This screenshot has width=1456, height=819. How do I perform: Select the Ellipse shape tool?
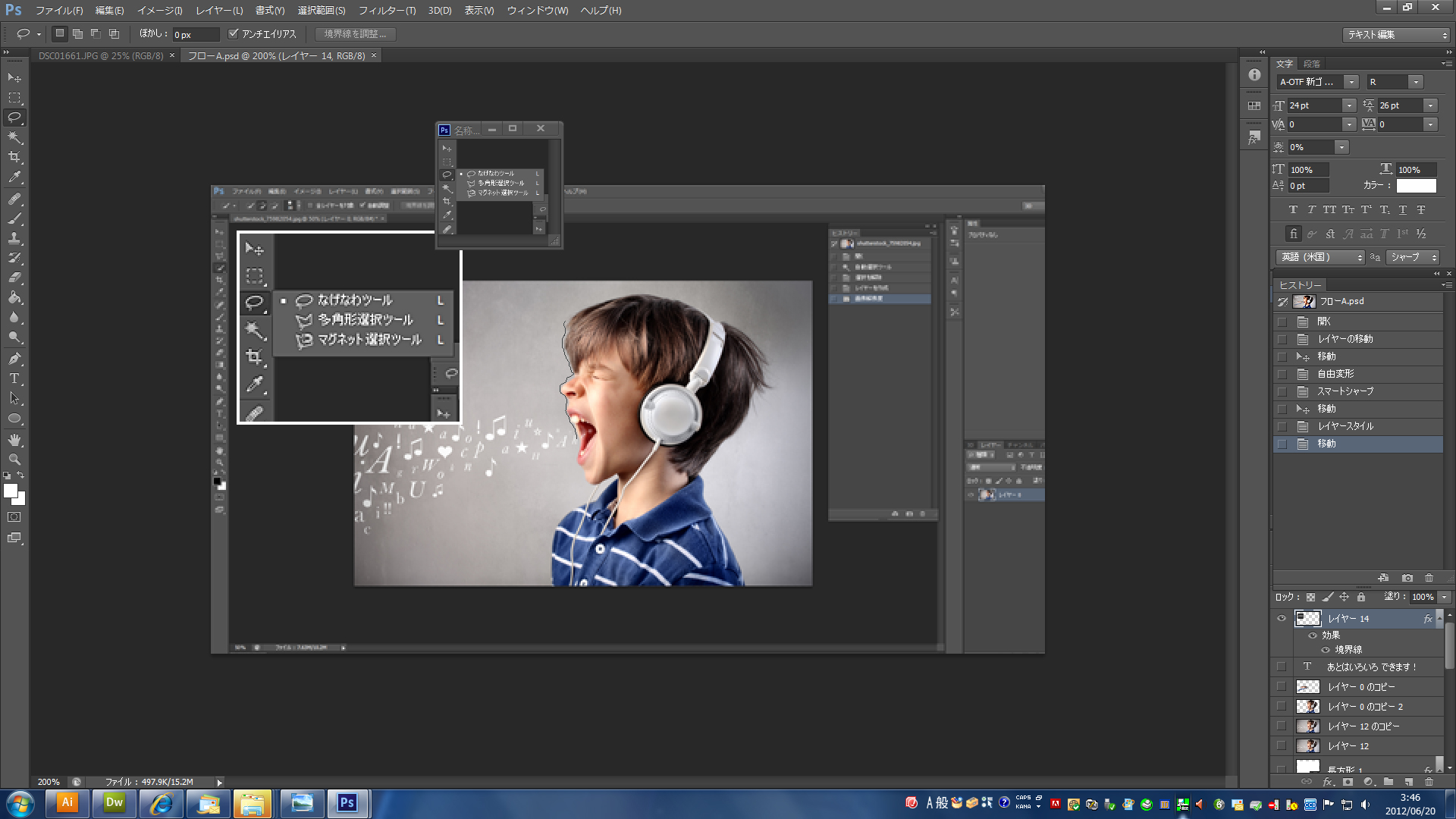[x=14, y=418]
